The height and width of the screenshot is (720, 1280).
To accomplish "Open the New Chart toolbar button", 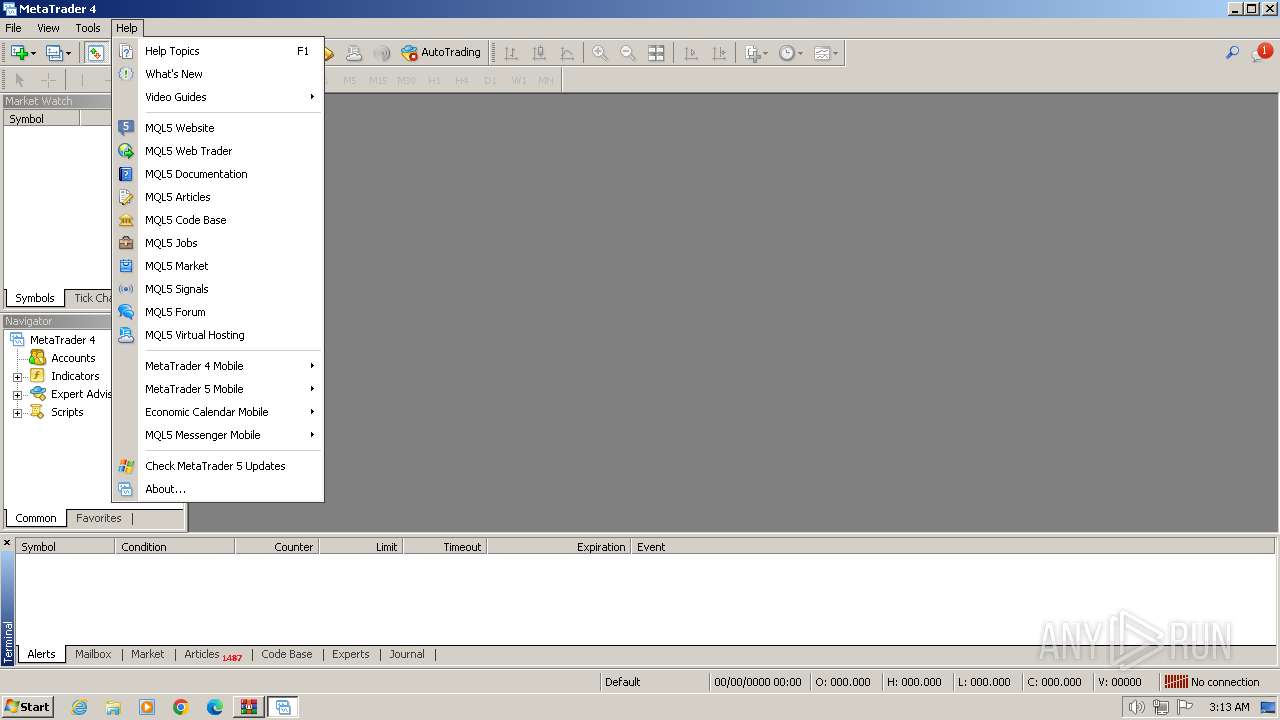I will click(19, 53).
